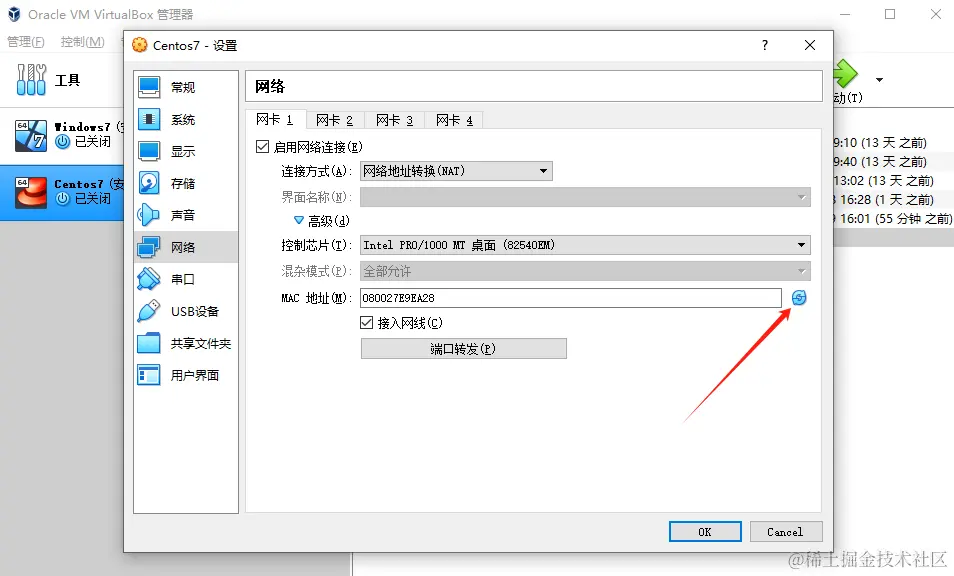Collapse the 高级 advanced section
Image resolution: width=954 pixels, height=576 pixels.
299,220
